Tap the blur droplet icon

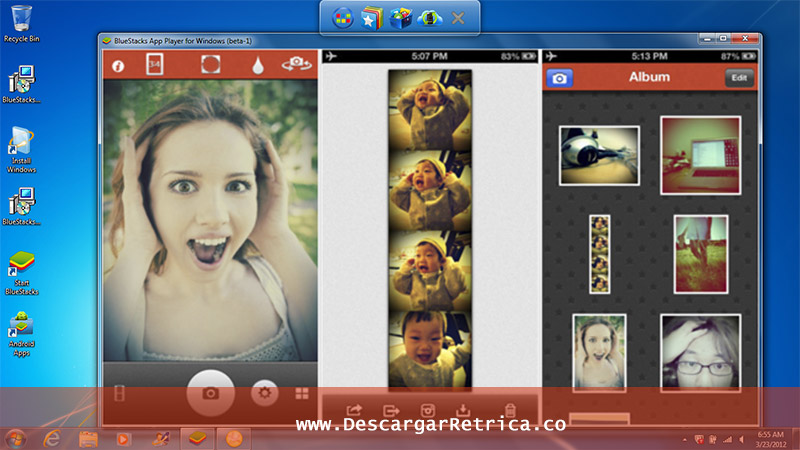pos(258,65)
